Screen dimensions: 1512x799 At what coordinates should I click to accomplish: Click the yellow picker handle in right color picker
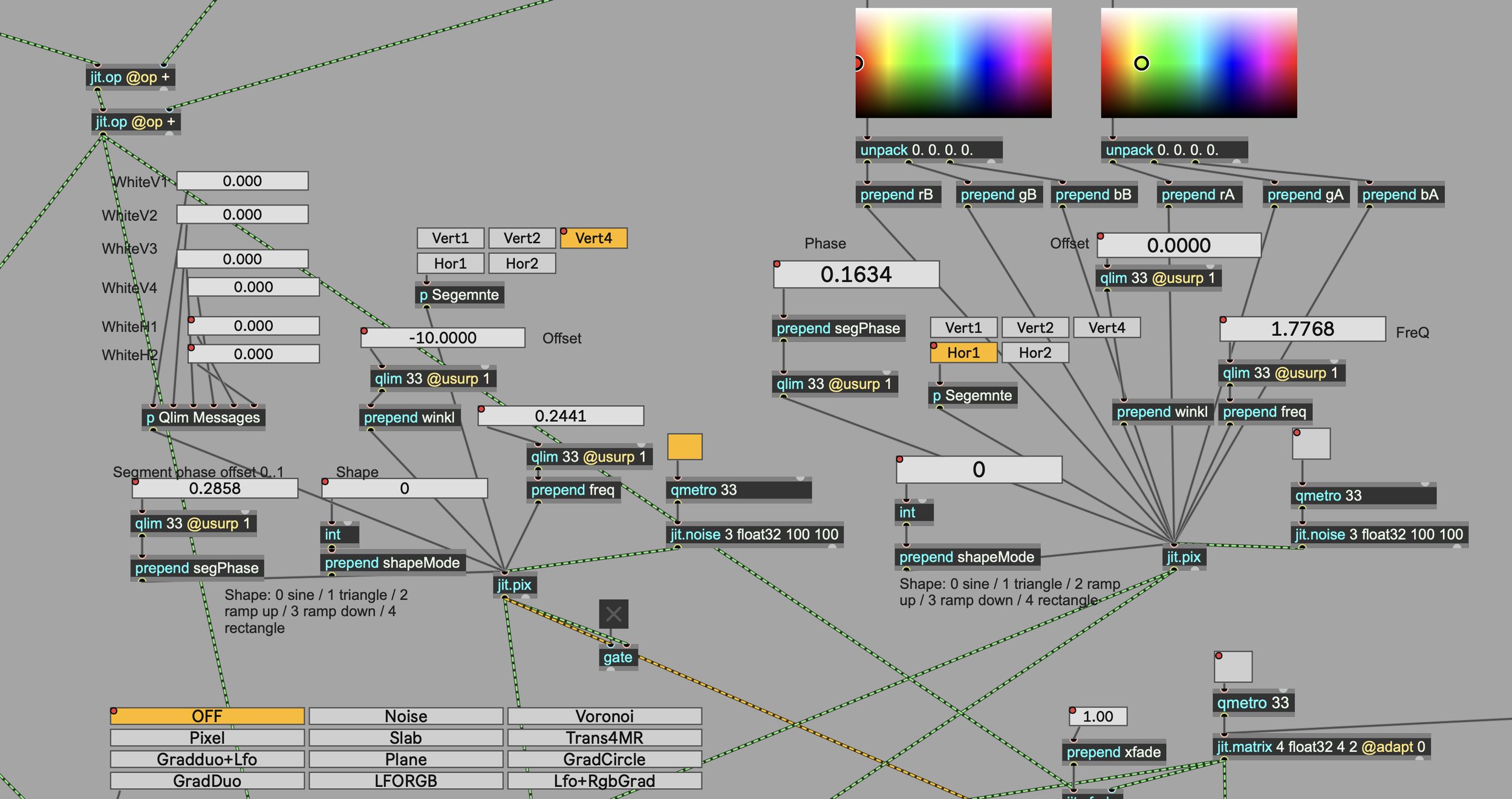(1141, 63)
